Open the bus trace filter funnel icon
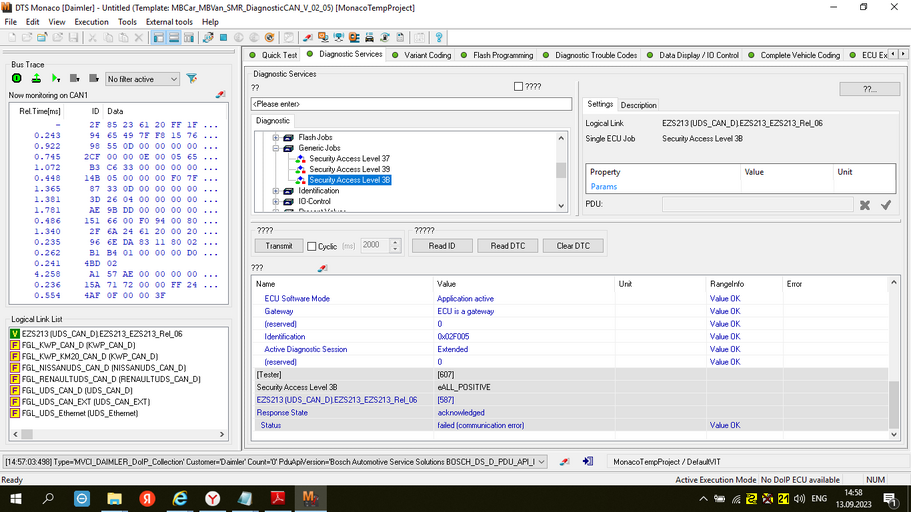The height and width of the screenshot is (512, 911). pos(191,78)
